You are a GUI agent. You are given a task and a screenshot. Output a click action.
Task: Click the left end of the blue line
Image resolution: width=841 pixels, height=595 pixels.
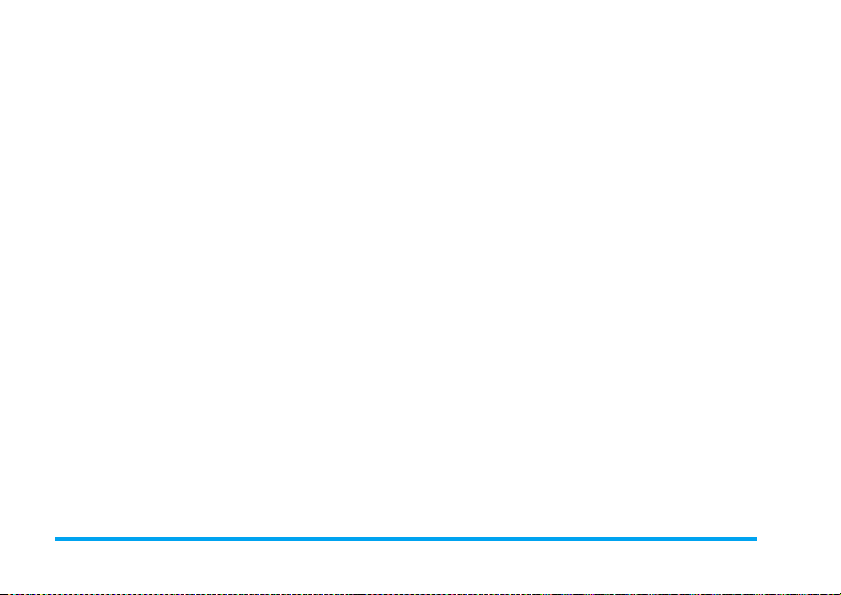[x=57, y=539]
